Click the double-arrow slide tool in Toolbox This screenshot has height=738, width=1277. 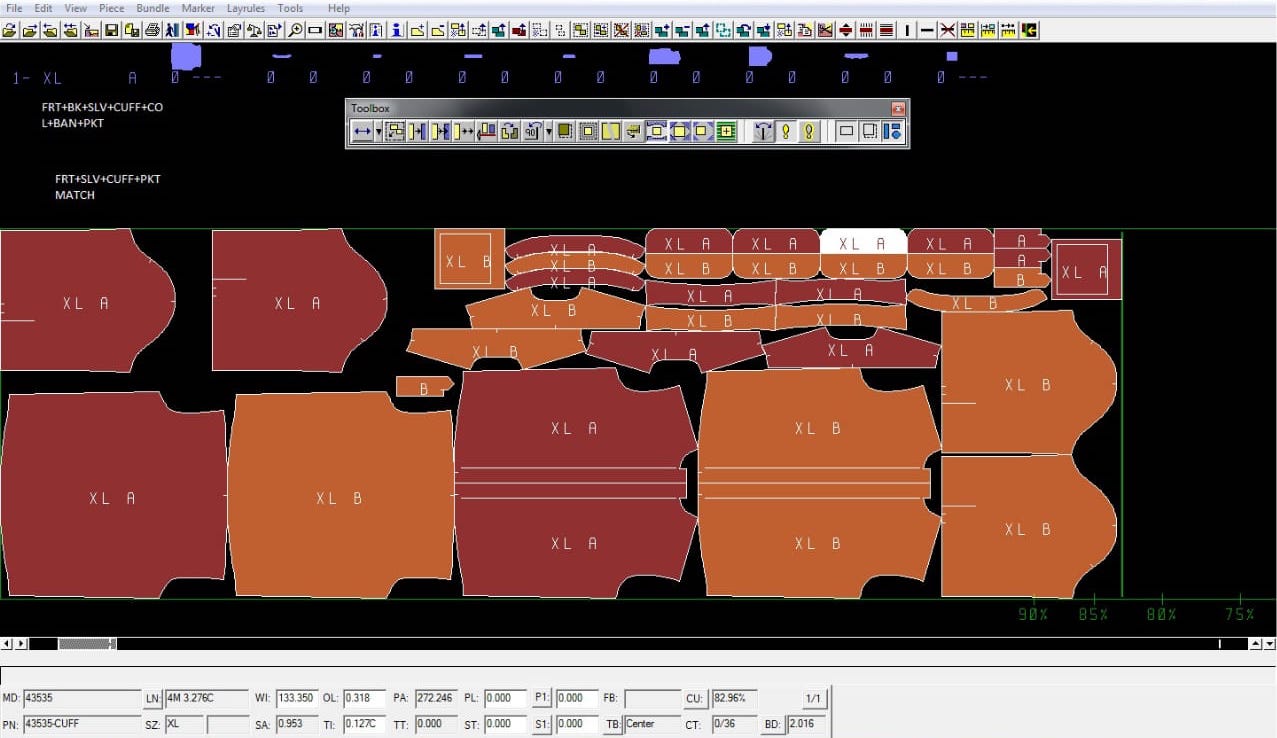tap(362, 131)
